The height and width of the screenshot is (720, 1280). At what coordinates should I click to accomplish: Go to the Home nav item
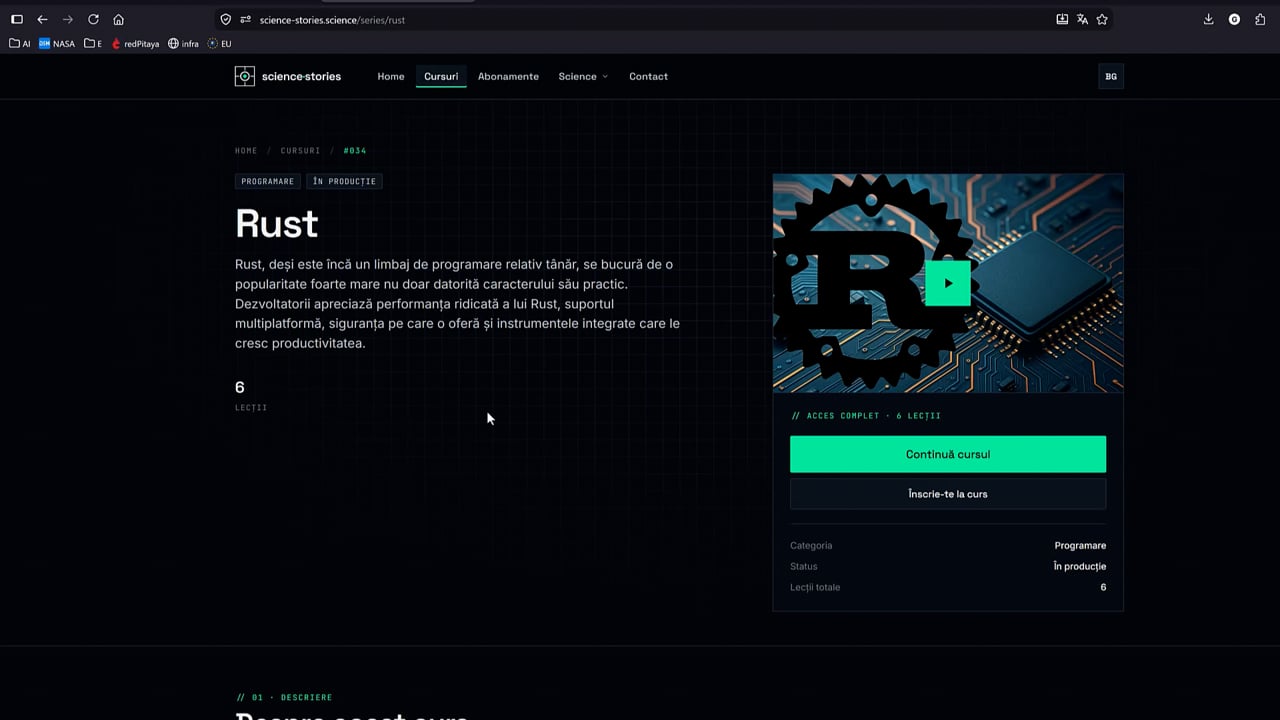coord(391,77)
